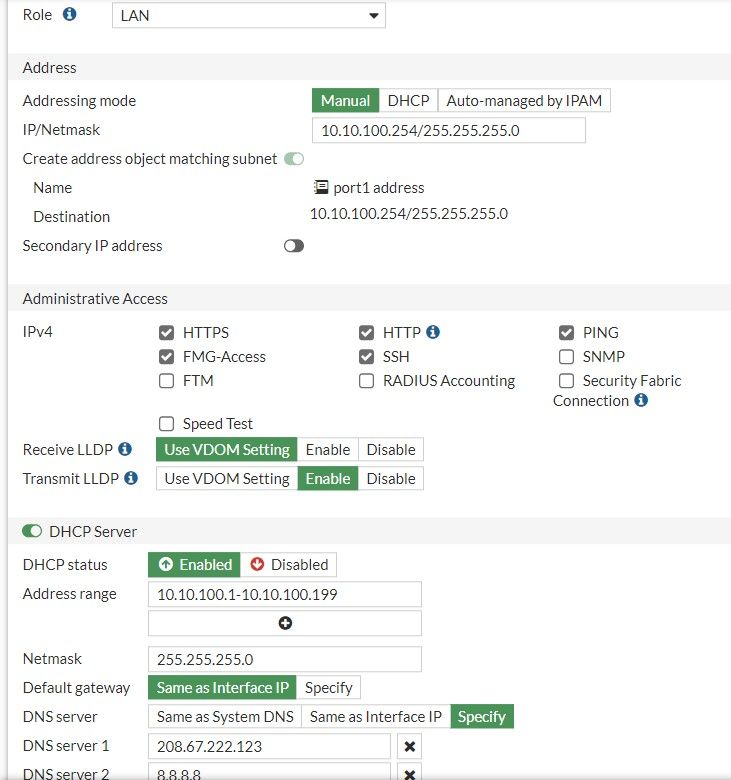Click the Transmit LLDP info icon
731x780 pixels.
(x=131, y=479)
